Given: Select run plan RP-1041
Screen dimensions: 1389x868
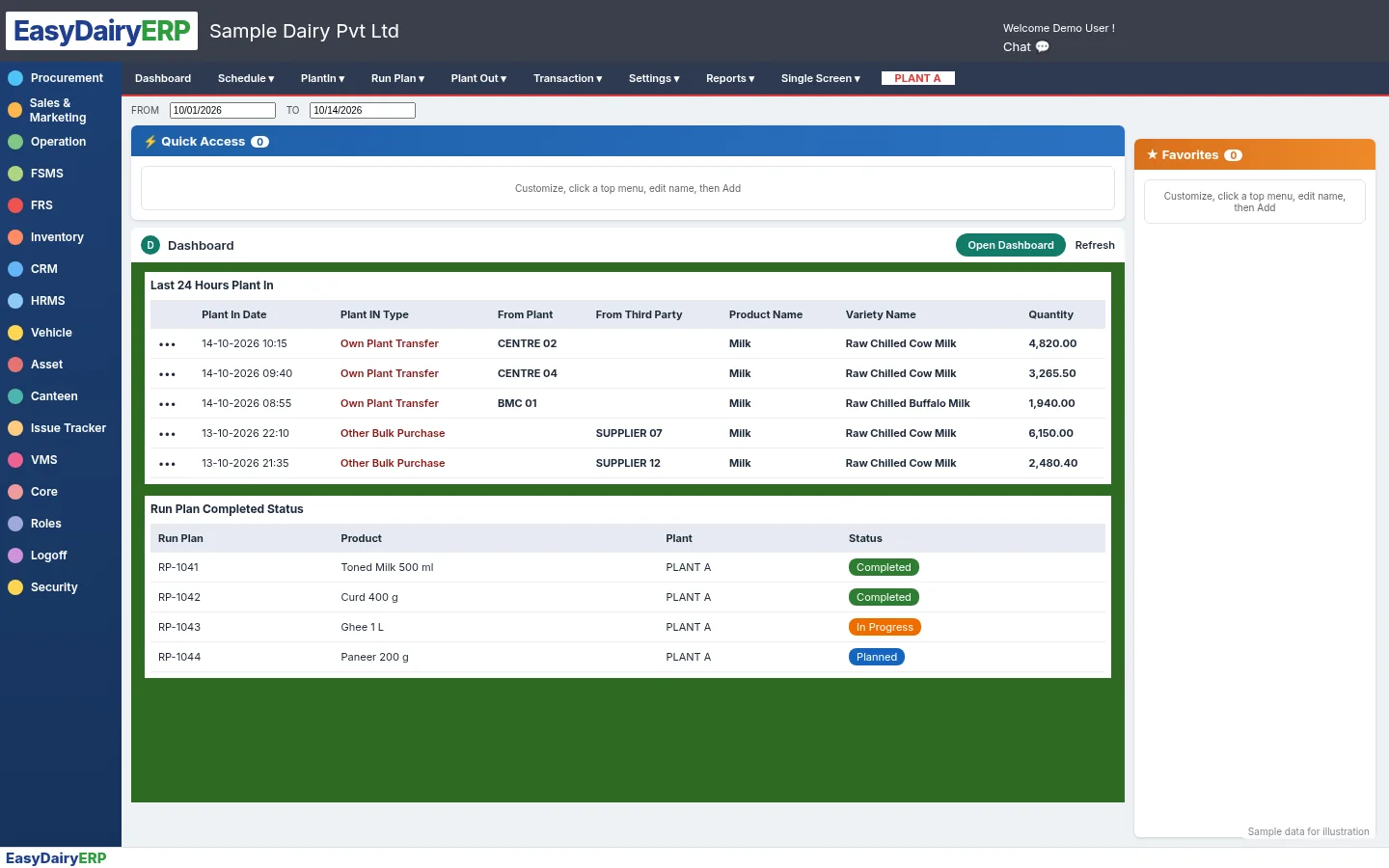Looking at the screenshot, I should point(178,567).
